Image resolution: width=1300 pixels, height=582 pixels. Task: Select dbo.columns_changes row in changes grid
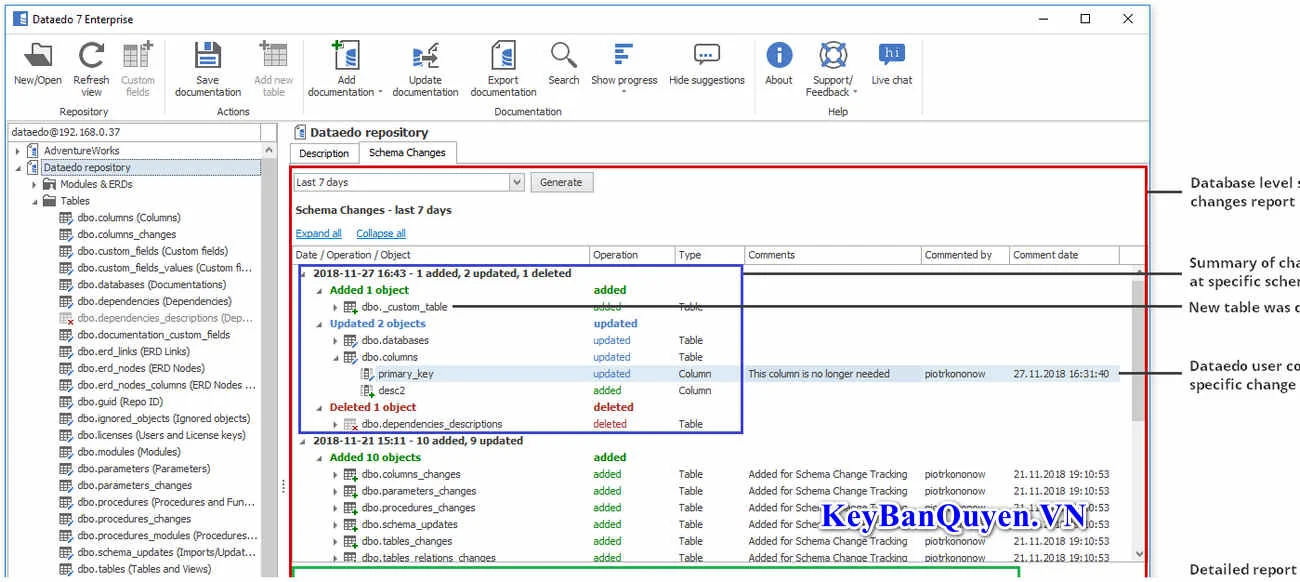[712, 474]
